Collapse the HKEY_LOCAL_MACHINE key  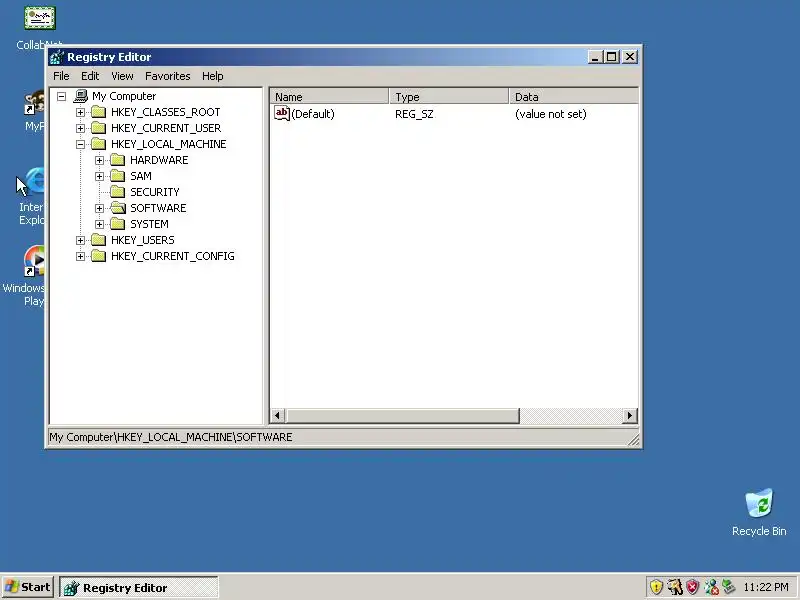(x=81, y=144)
